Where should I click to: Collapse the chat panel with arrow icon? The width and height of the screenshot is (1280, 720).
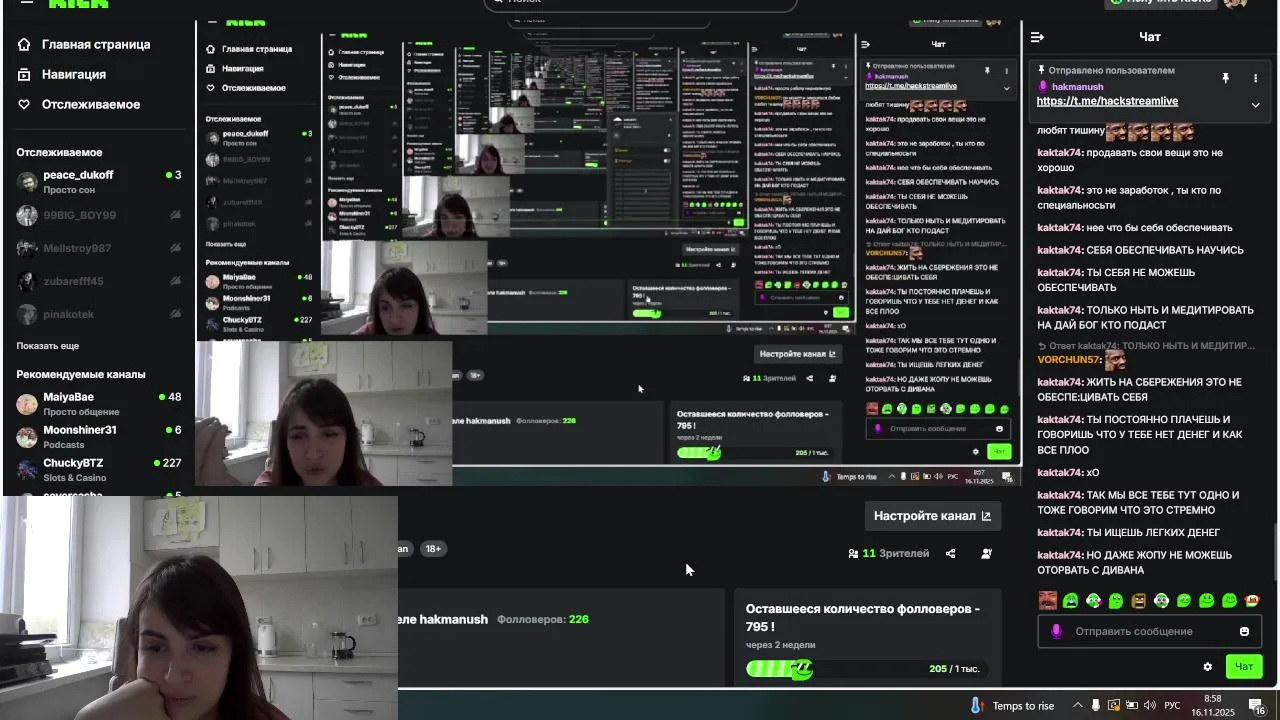1037,37
